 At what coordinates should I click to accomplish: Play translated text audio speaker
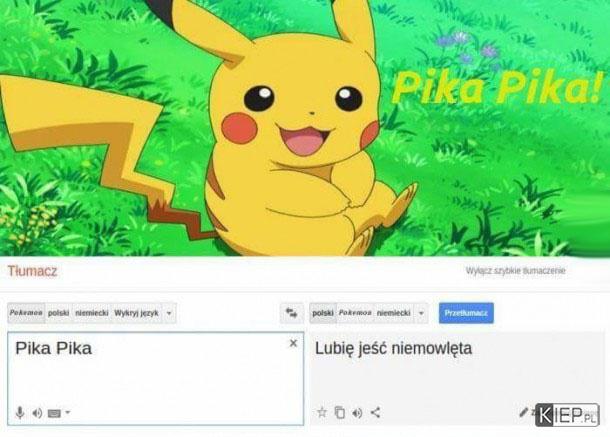357,412
